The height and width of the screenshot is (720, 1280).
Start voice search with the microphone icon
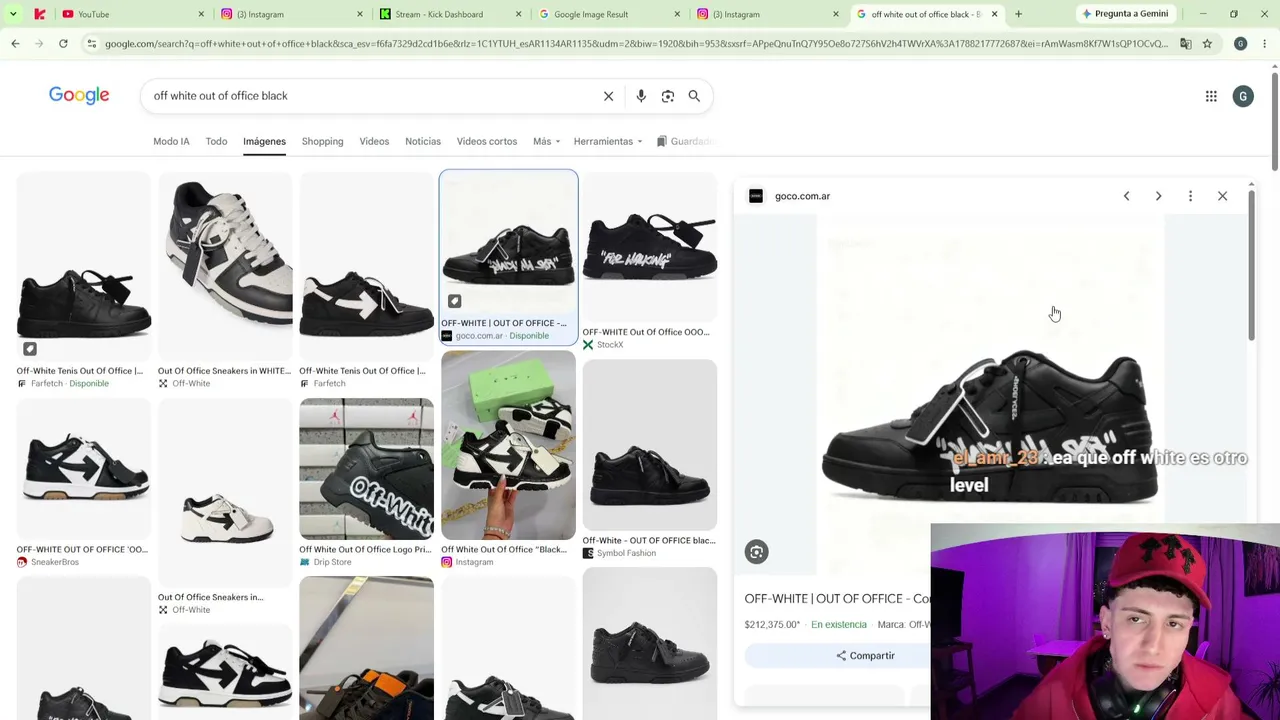[641, 96]
